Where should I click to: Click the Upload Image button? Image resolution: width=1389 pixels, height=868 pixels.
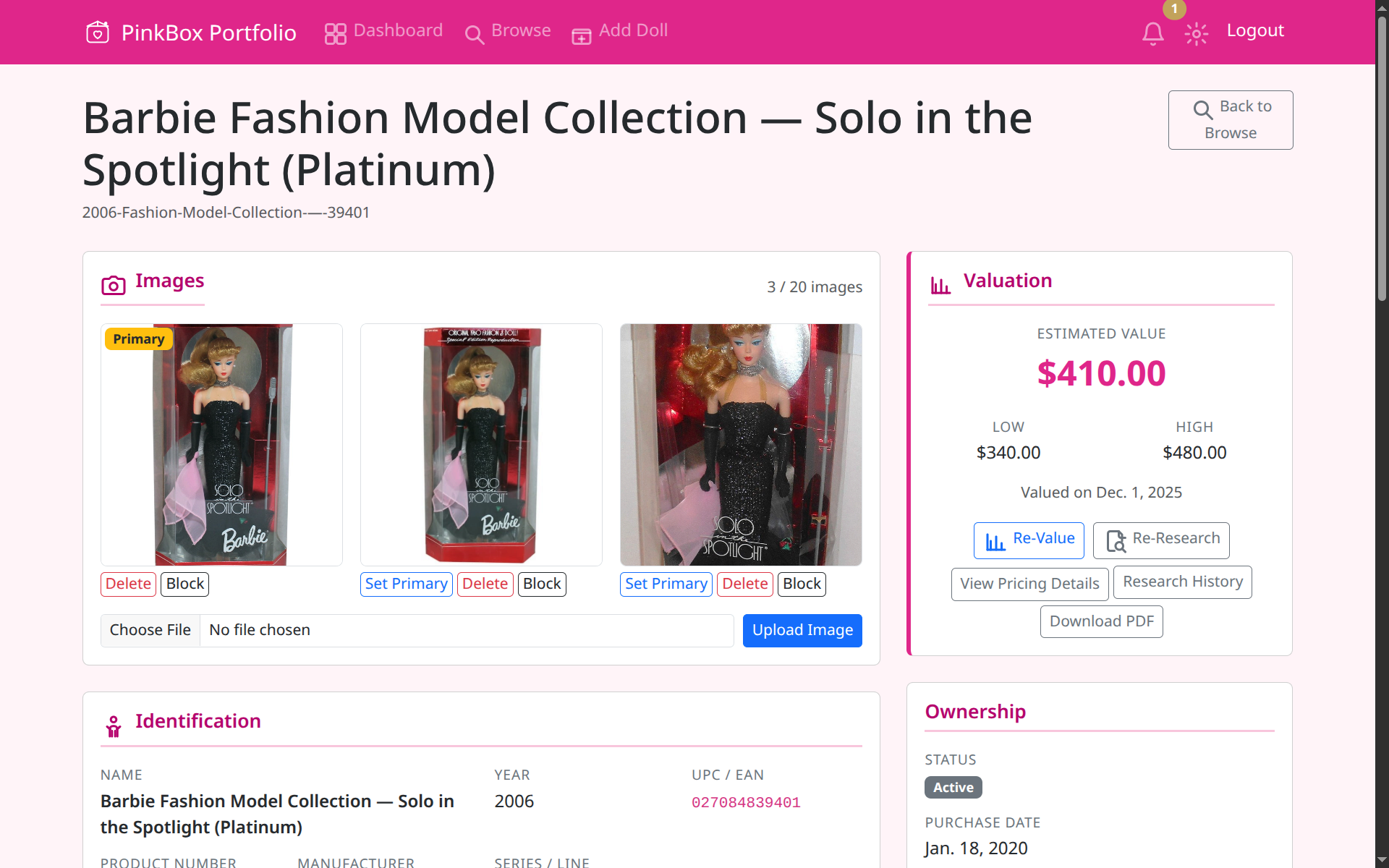(802, 630)
